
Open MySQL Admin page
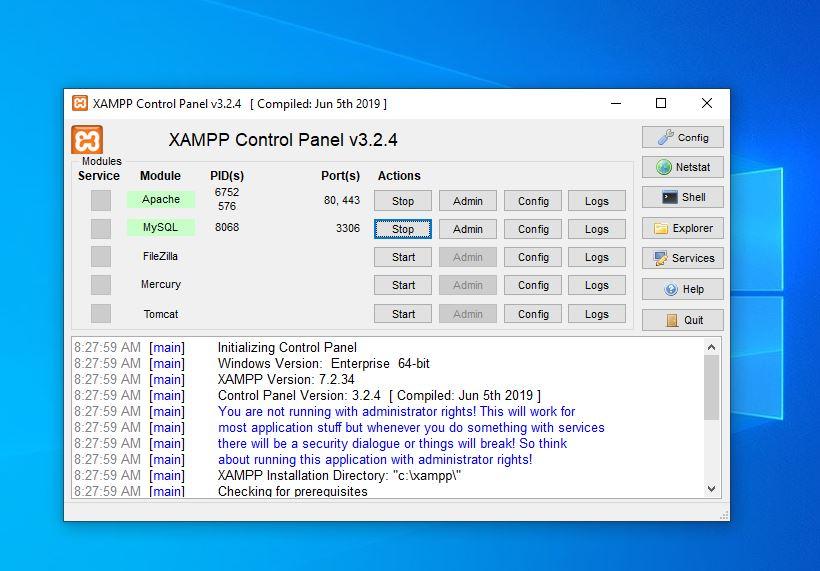pos(468,229)
